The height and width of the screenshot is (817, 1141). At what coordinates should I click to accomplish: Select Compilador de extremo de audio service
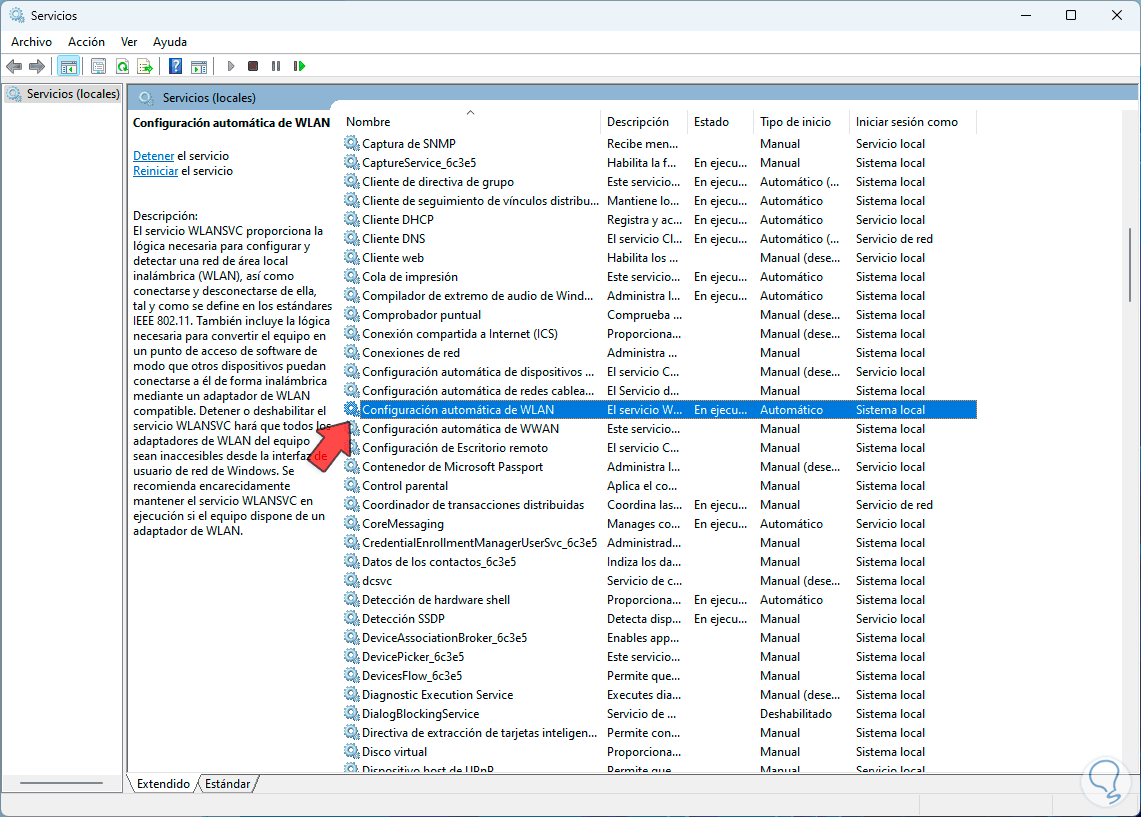tap(660, 295)
